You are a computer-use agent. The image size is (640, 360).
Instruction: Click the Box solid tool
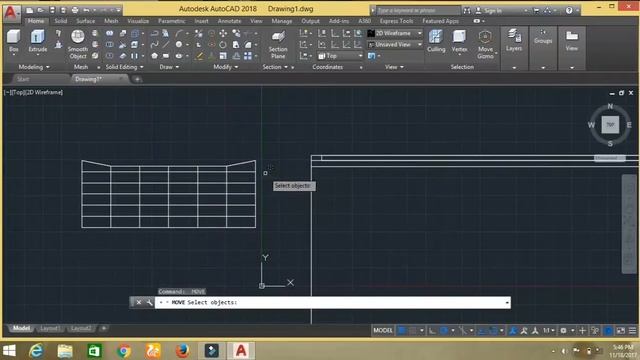[13, 41]
